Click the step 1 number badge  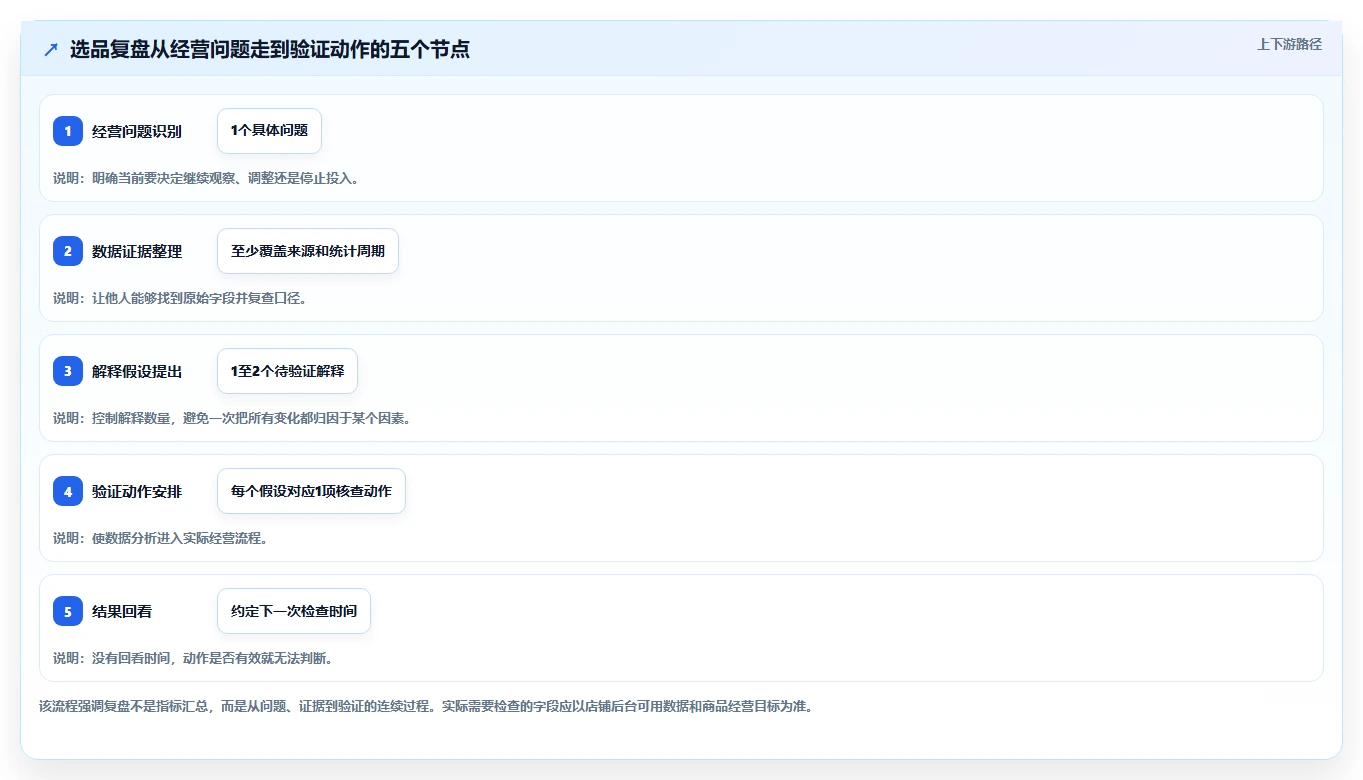68,131
